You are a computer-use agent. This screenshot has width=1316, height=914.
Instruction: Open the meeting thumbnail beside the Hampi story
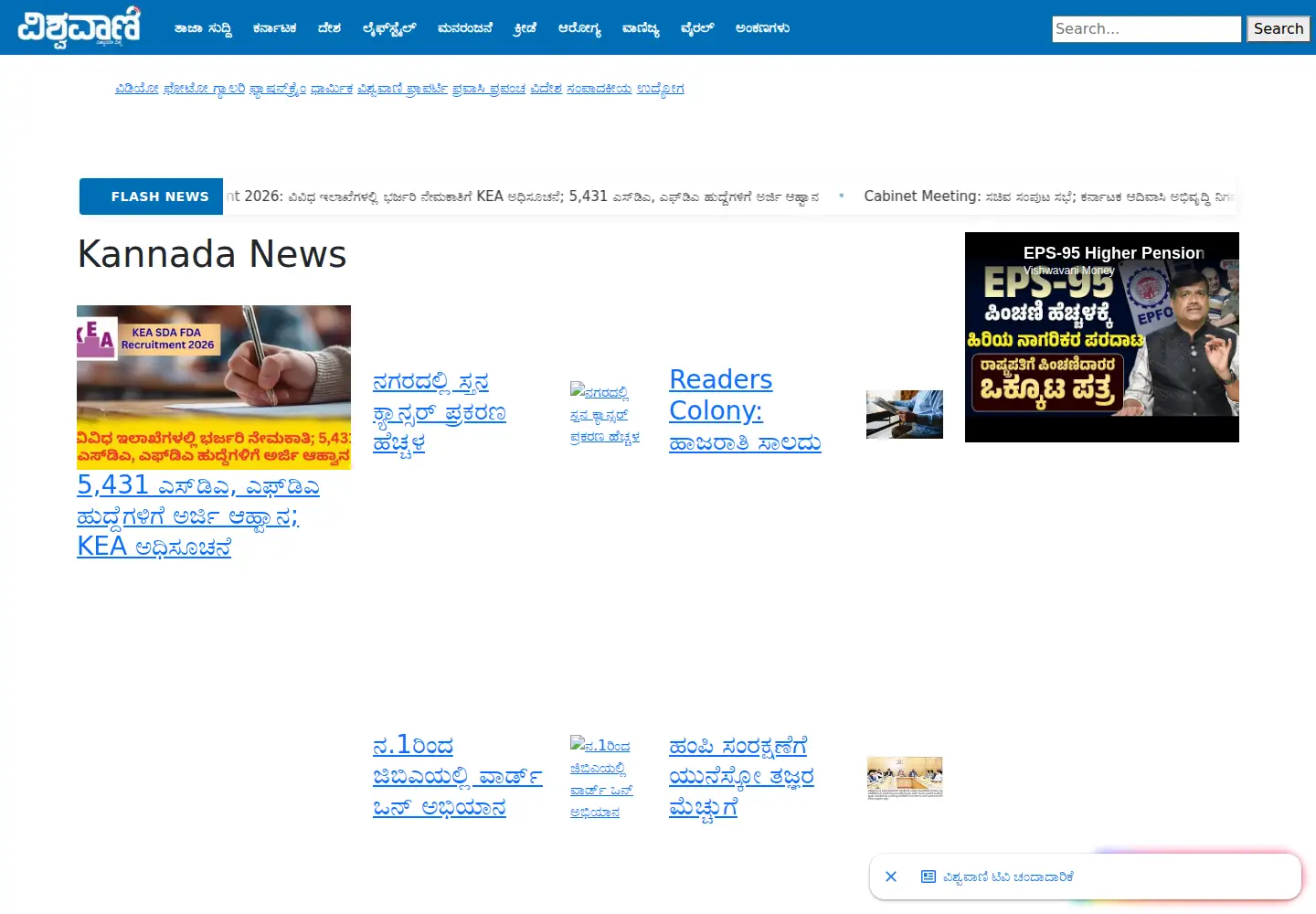pyautogui.click(x=905, y=779)
